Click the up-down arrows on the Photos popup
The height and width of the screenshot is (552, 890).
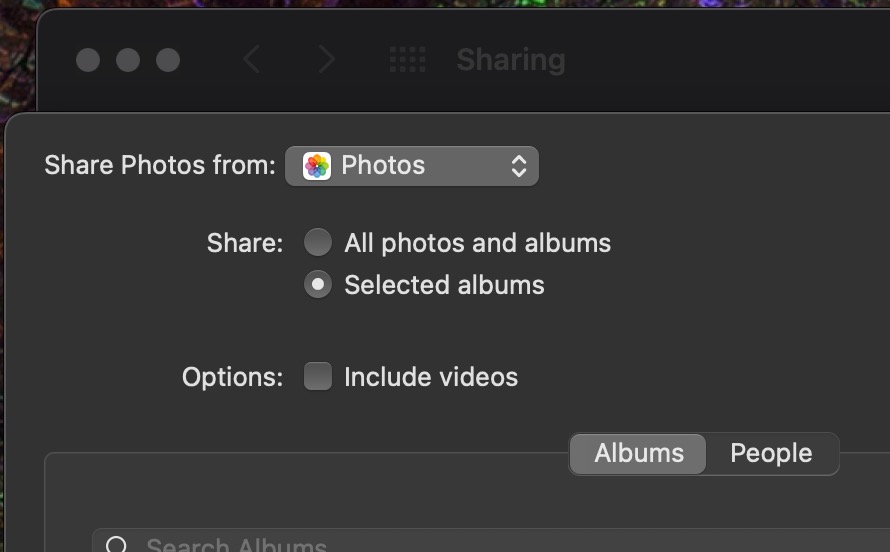[519, 166]
